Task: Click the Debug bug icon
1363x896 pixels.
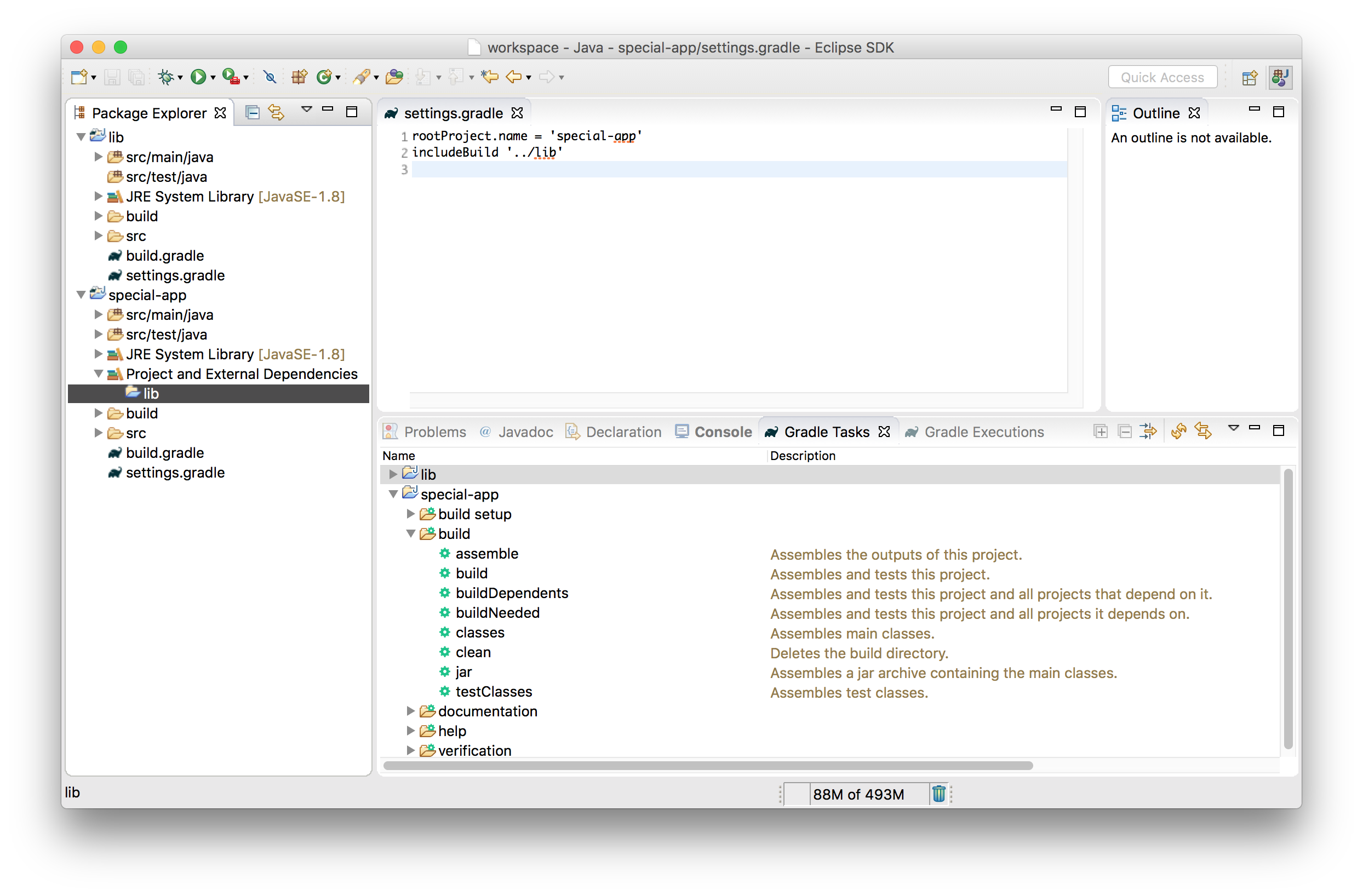Action: [165, 77]
